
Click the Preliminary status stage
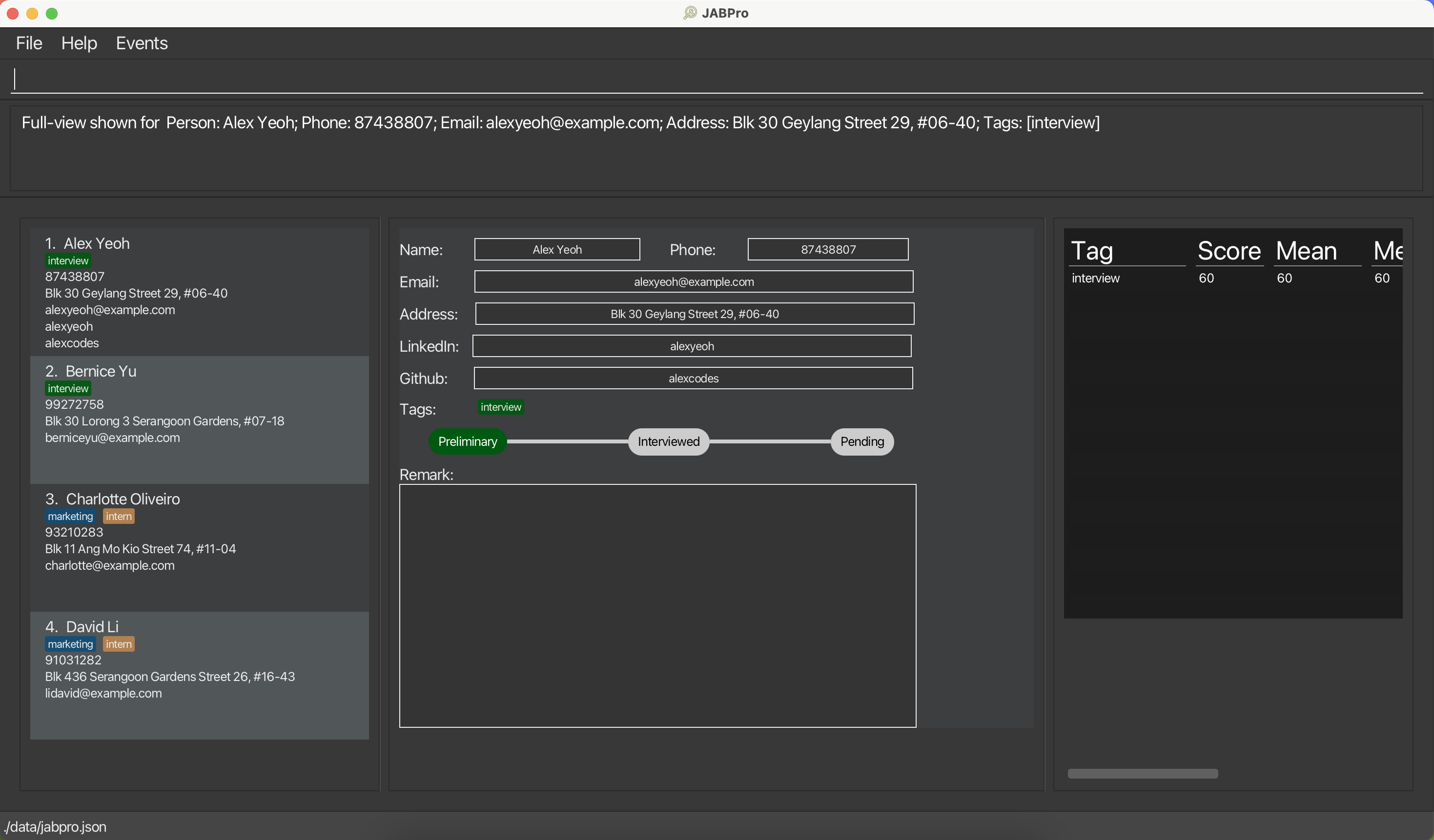pyautogui.click(x=467, y=442)
